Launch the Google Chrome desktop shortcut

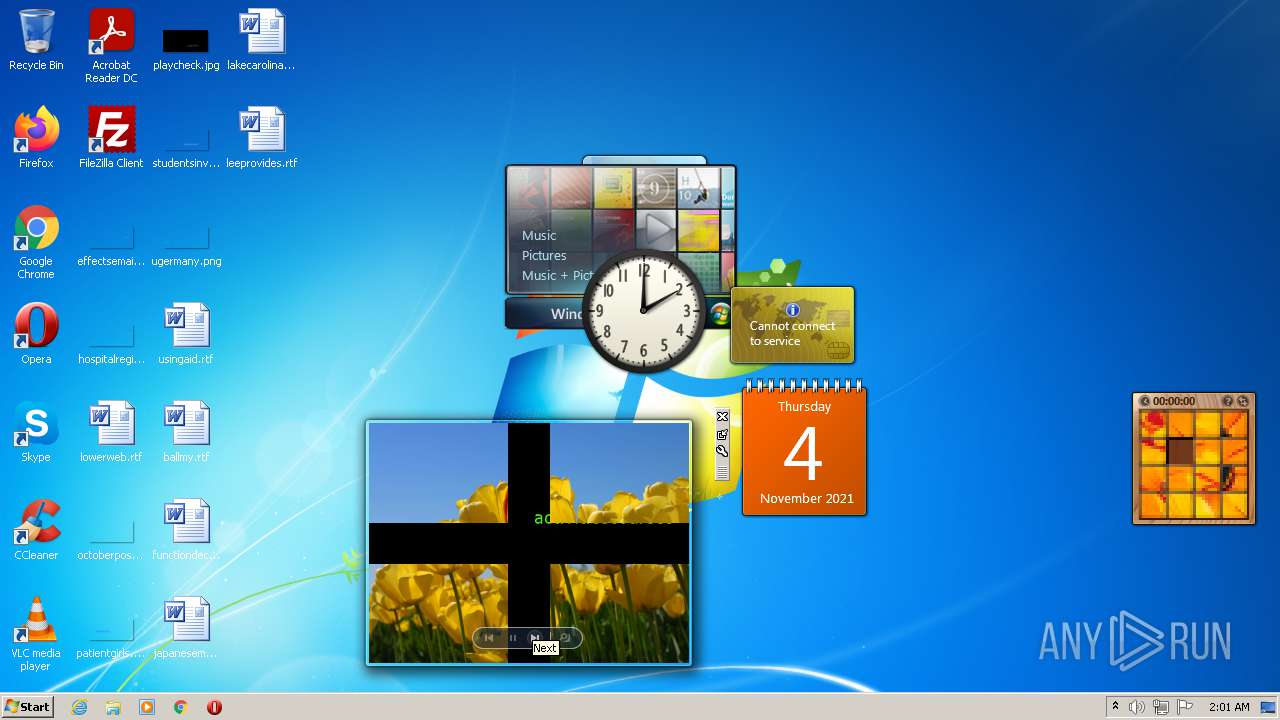[36, 242]
